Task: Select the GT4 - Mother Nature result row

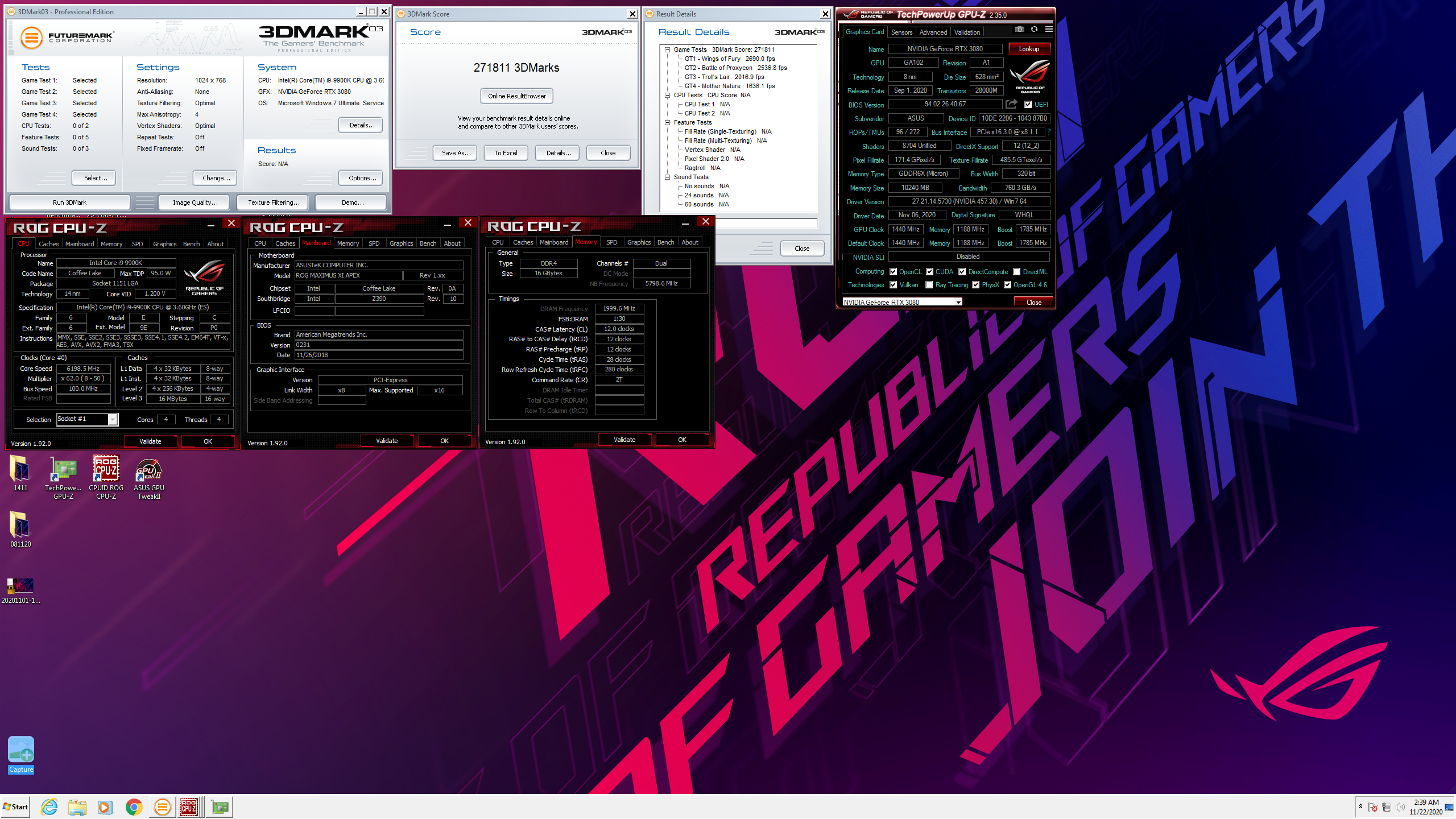Action: coord(730,86)
